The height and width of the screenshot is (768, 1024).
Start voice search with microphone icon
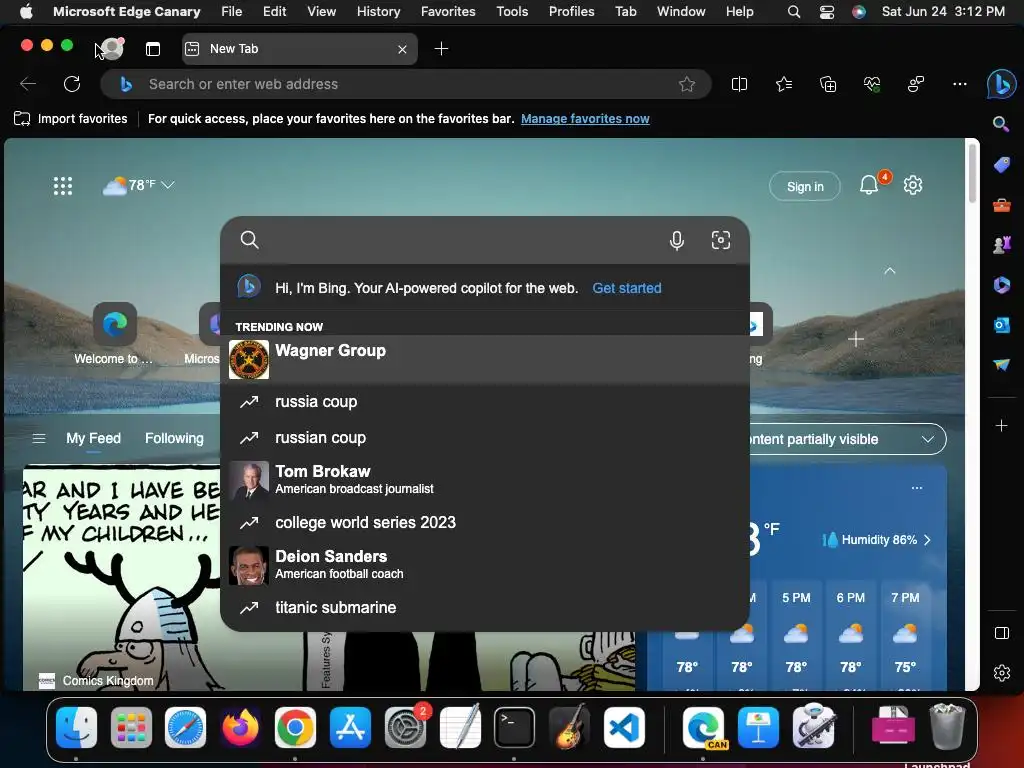[x=677, y=240]
